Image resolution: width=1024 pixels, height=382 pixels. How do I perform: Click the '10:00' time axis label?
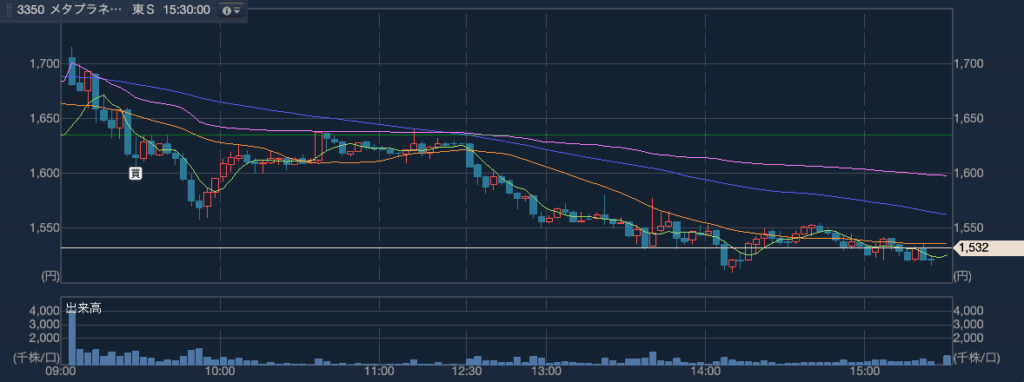pos(221,371)
